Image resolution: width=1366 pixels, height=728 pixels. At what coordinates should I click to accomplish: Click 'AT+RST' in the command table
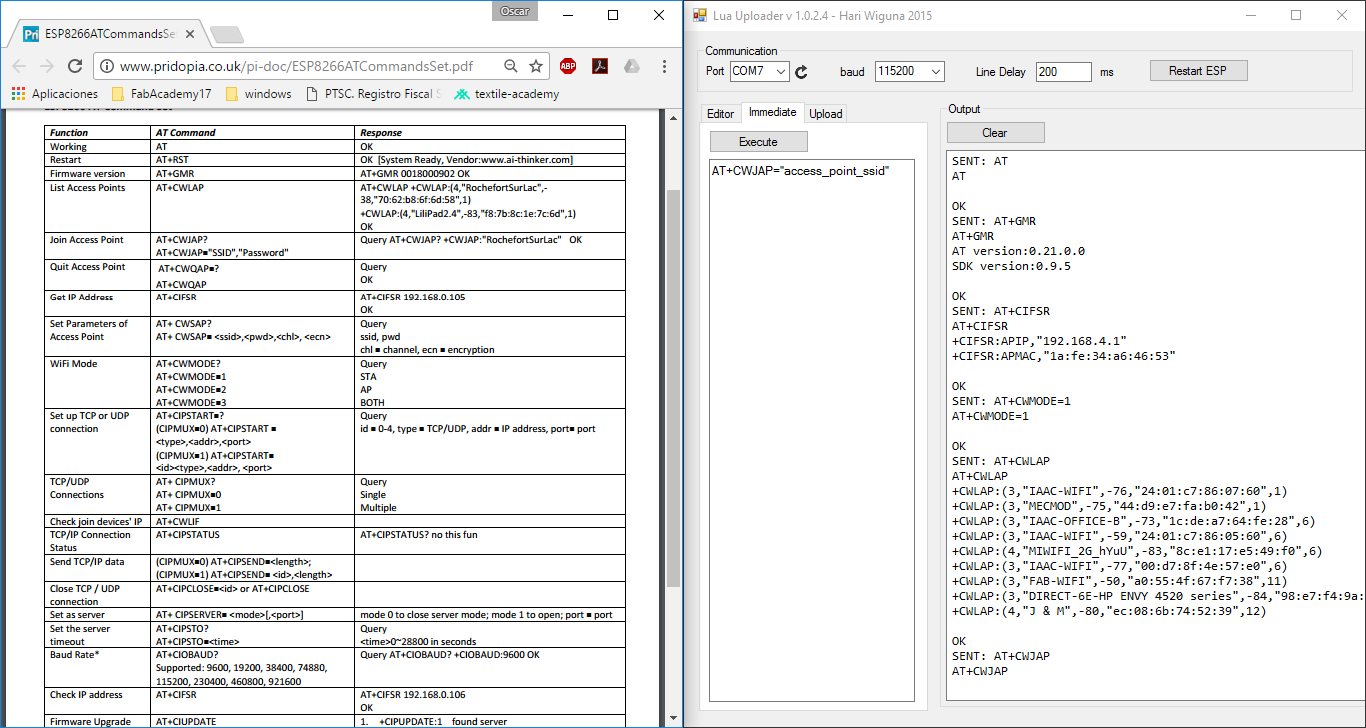click(172, 160)
